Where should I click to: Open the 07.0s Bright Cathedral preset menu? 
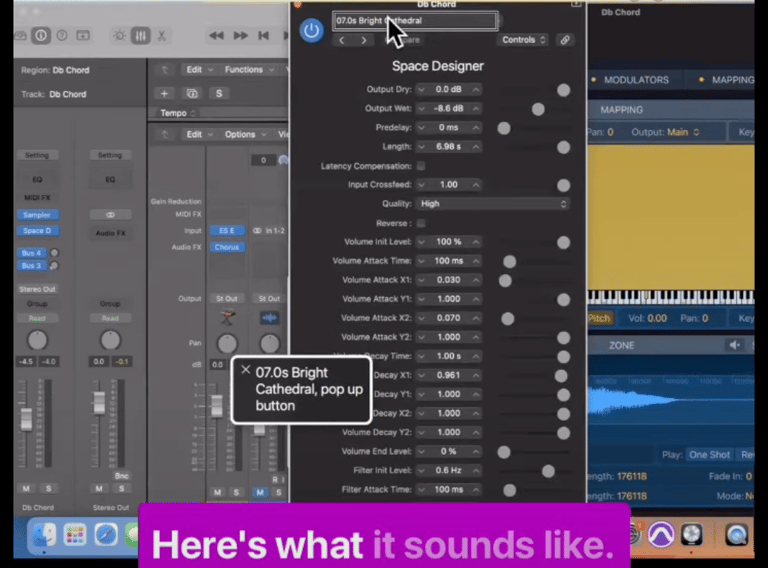[415, 21]
